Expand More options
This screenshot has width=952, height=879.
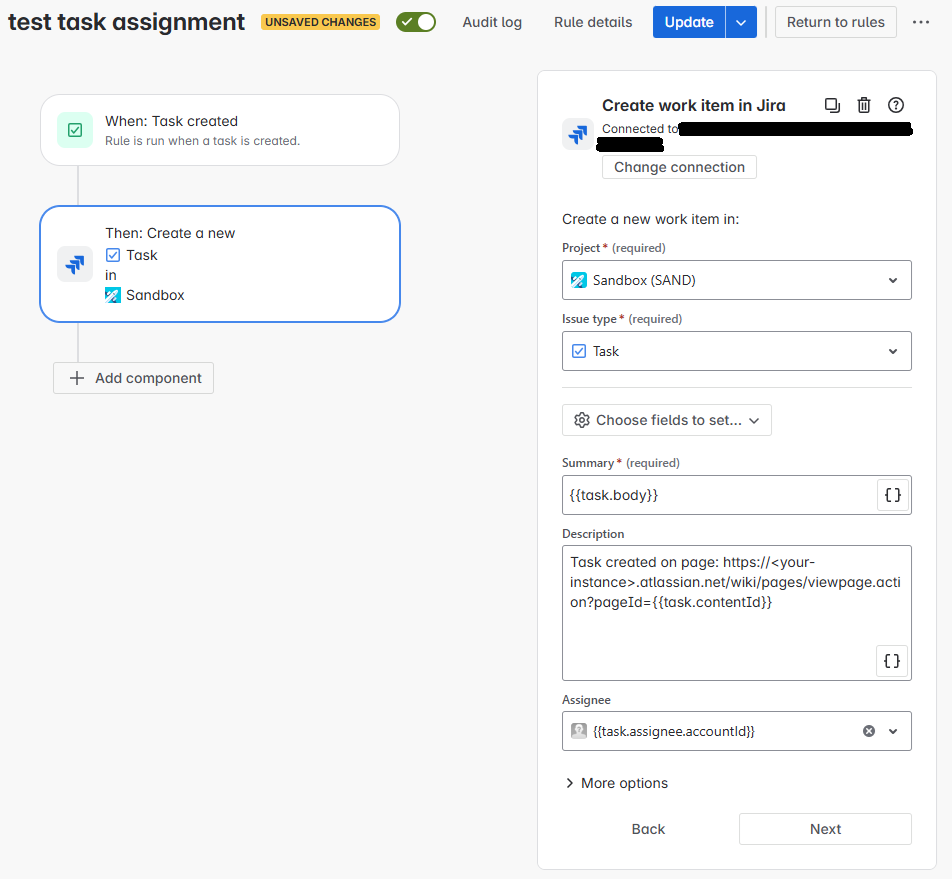point(617,784)
